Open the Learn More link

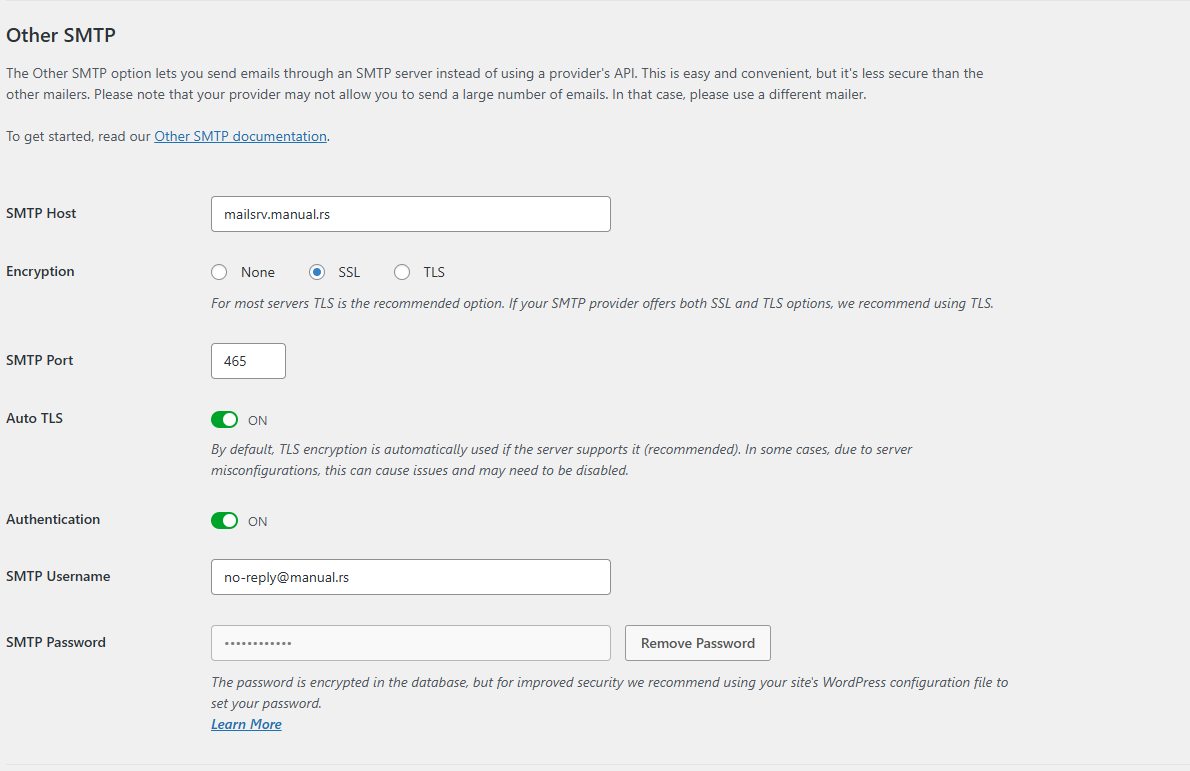coord(246,724)
